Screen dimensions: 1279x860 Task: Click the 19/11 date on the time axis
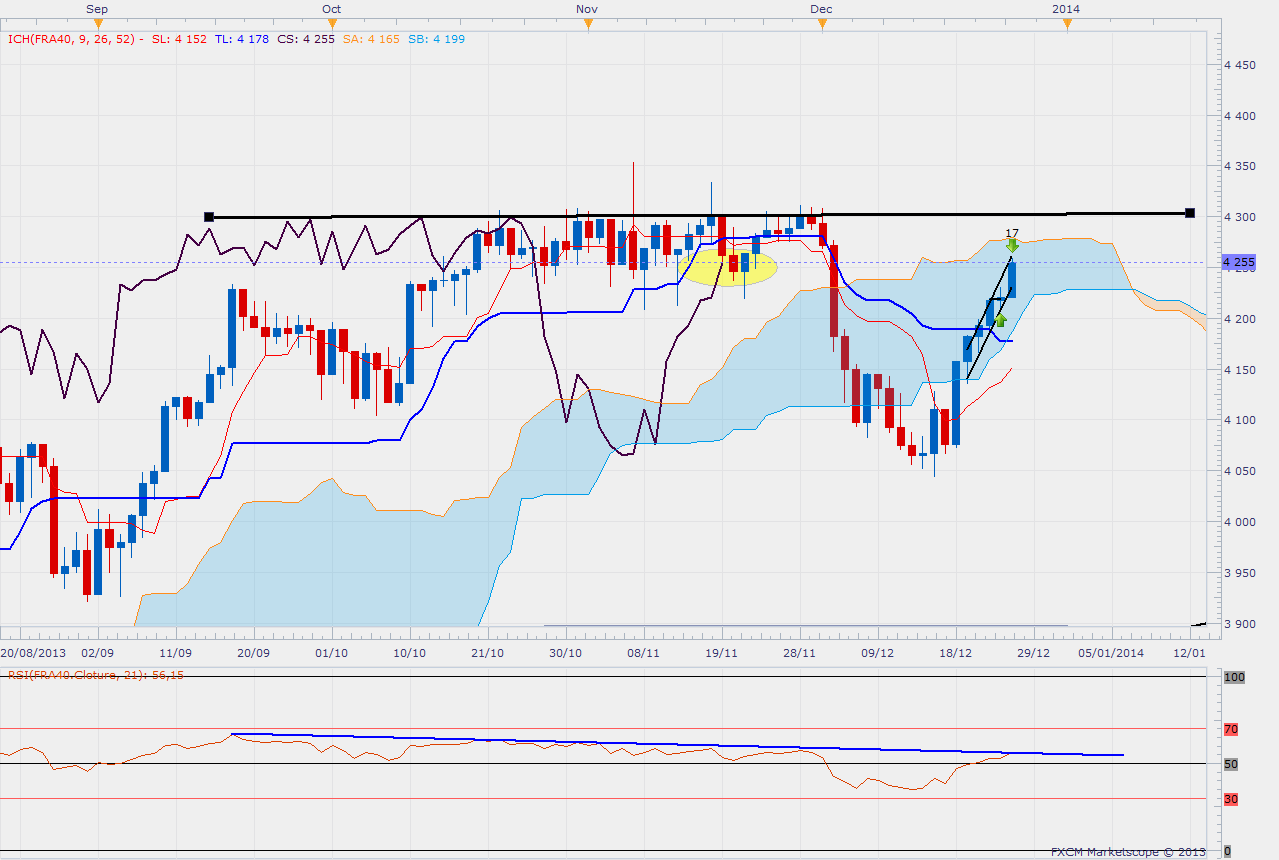click(722, 653)
